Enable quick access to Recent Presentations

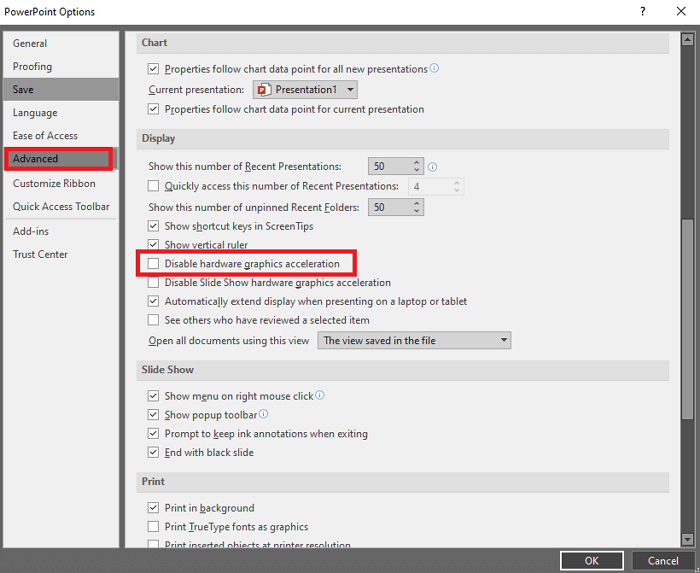[153, 186]
